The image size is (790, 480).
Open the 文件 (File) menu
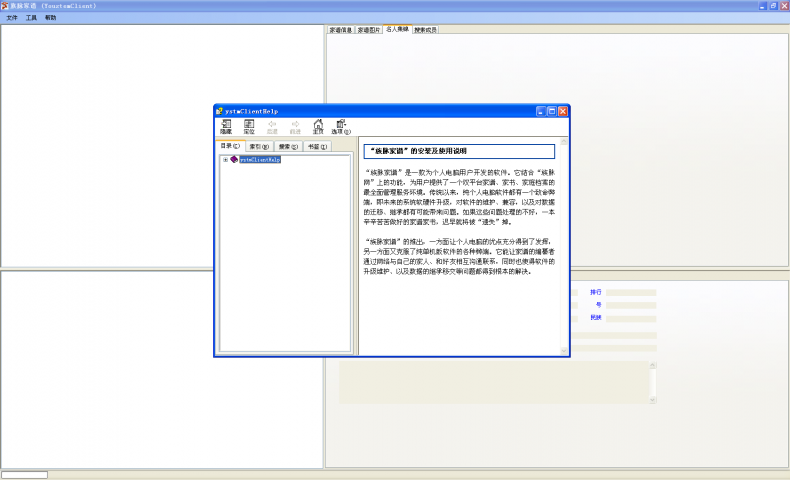pos(12,18)
